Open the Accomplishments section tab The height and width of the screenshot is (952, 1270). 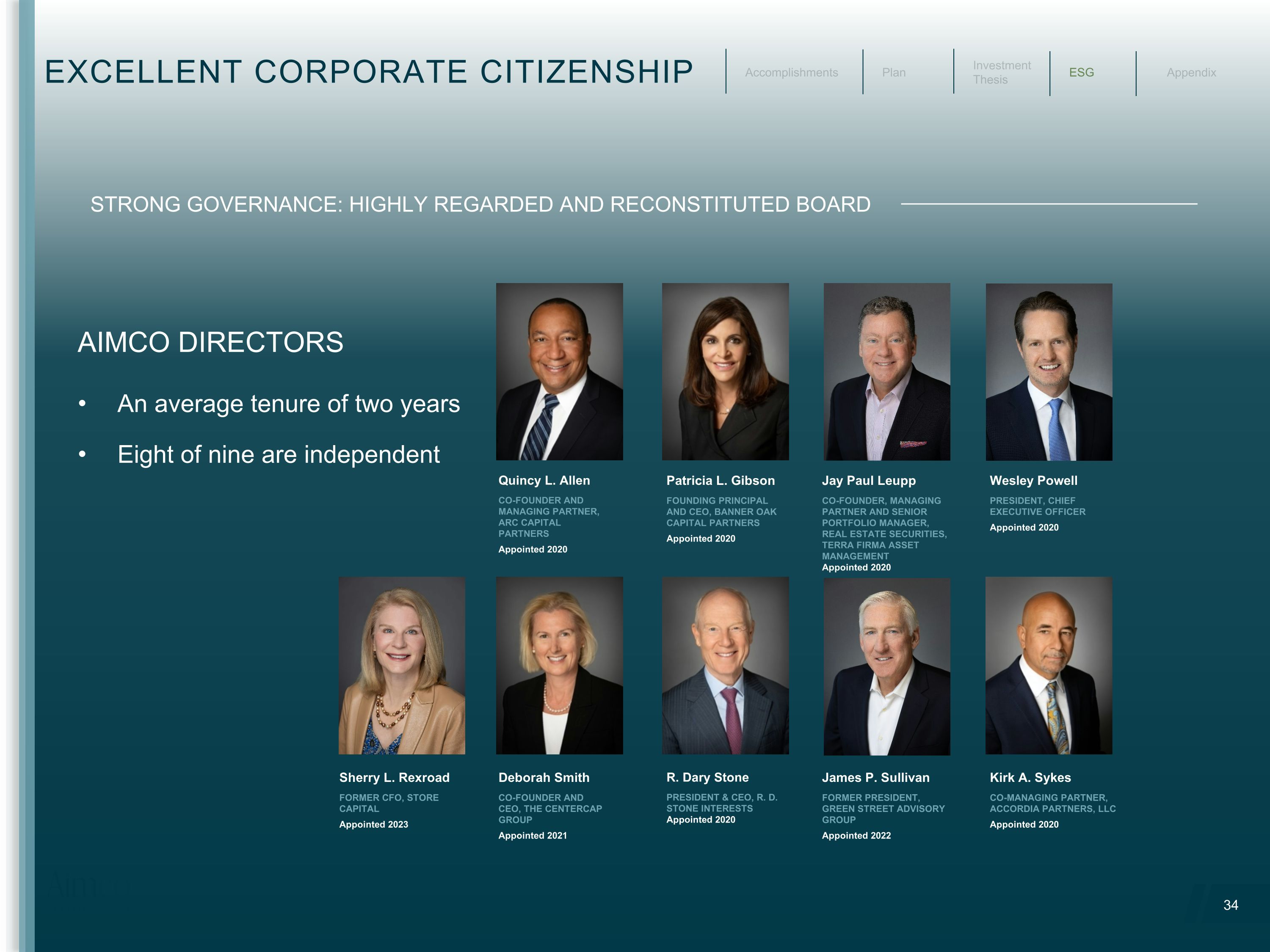pos(791,73)
